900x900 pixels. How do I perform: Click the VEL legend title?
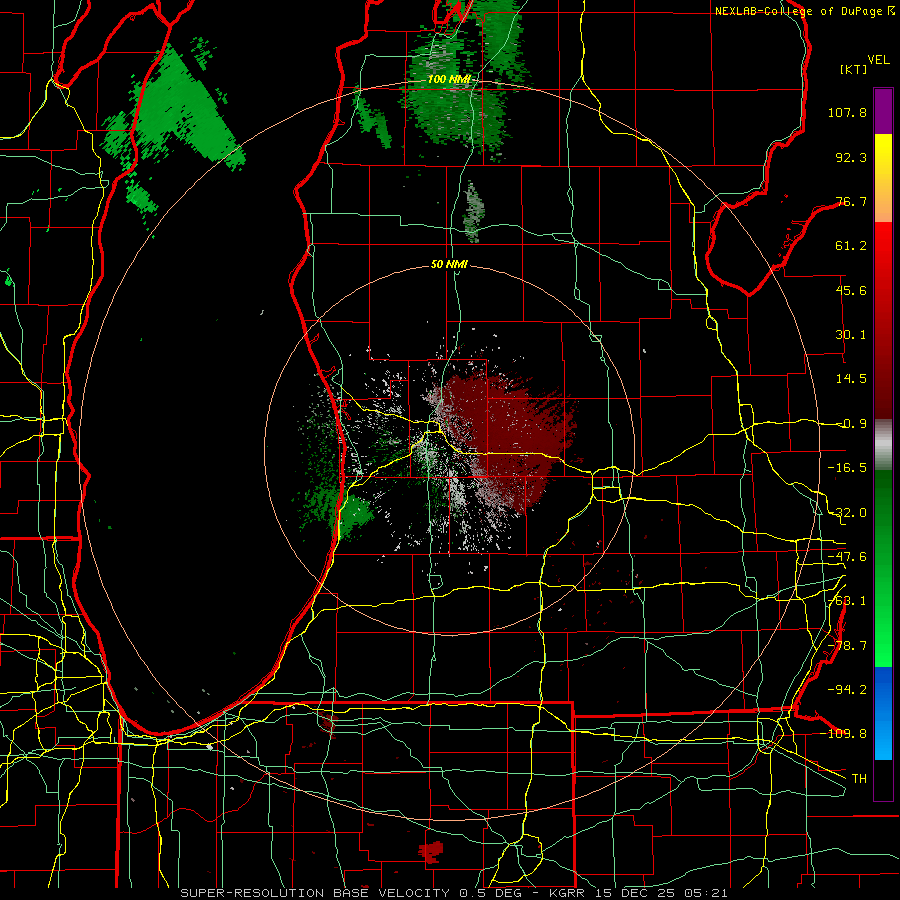tap(878, 60)
